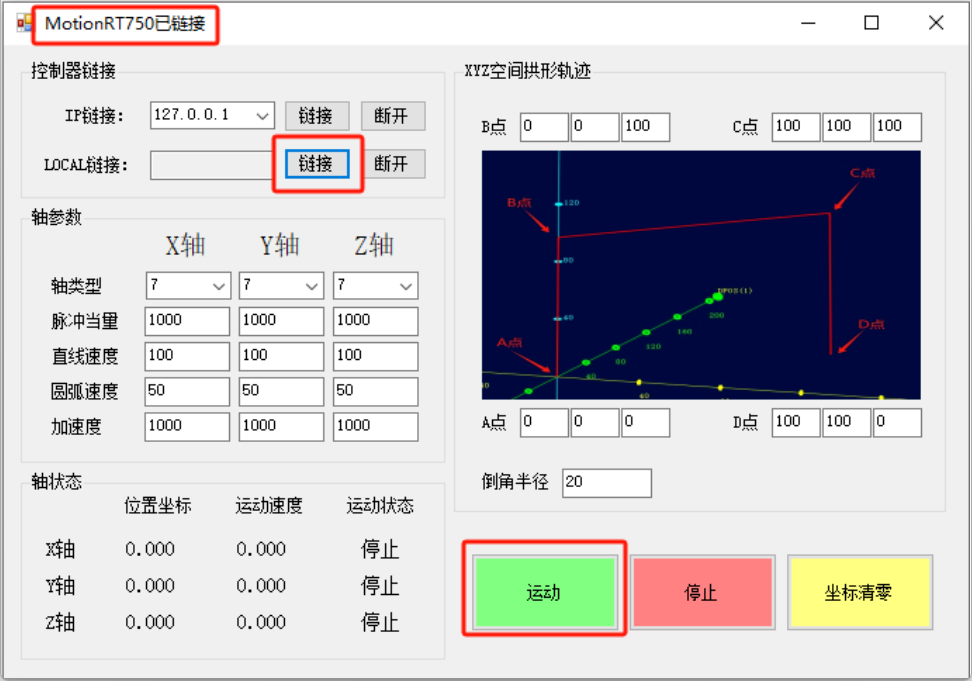
Task: Select Z轴 脉冲当量 field
Action: [x=376, y=321]
